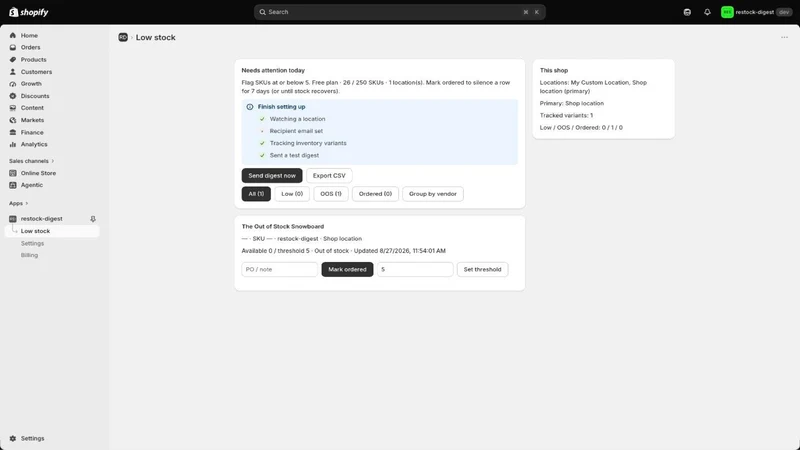Viewport: 800px width, 450px height.
Task: Open the Products tag icon
Action: (13, 60)
